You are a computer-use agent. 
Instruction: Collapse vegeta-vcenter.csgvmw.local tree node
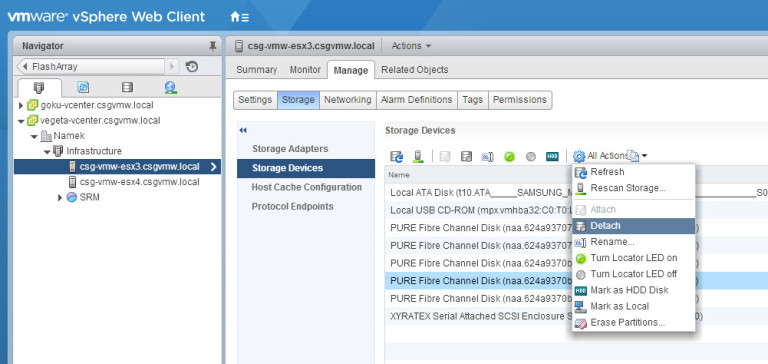[x=21, y=121]
